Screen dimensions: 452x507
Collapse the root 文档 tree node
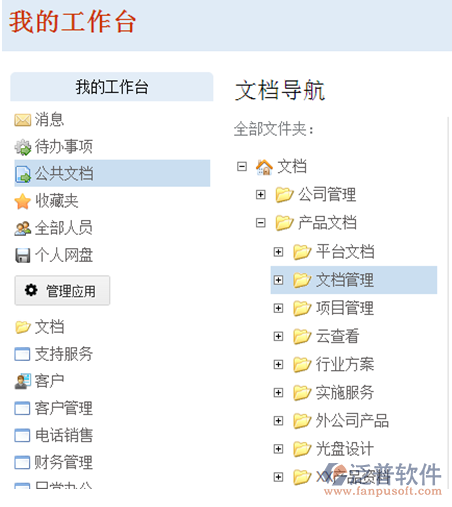pos(242,166)
